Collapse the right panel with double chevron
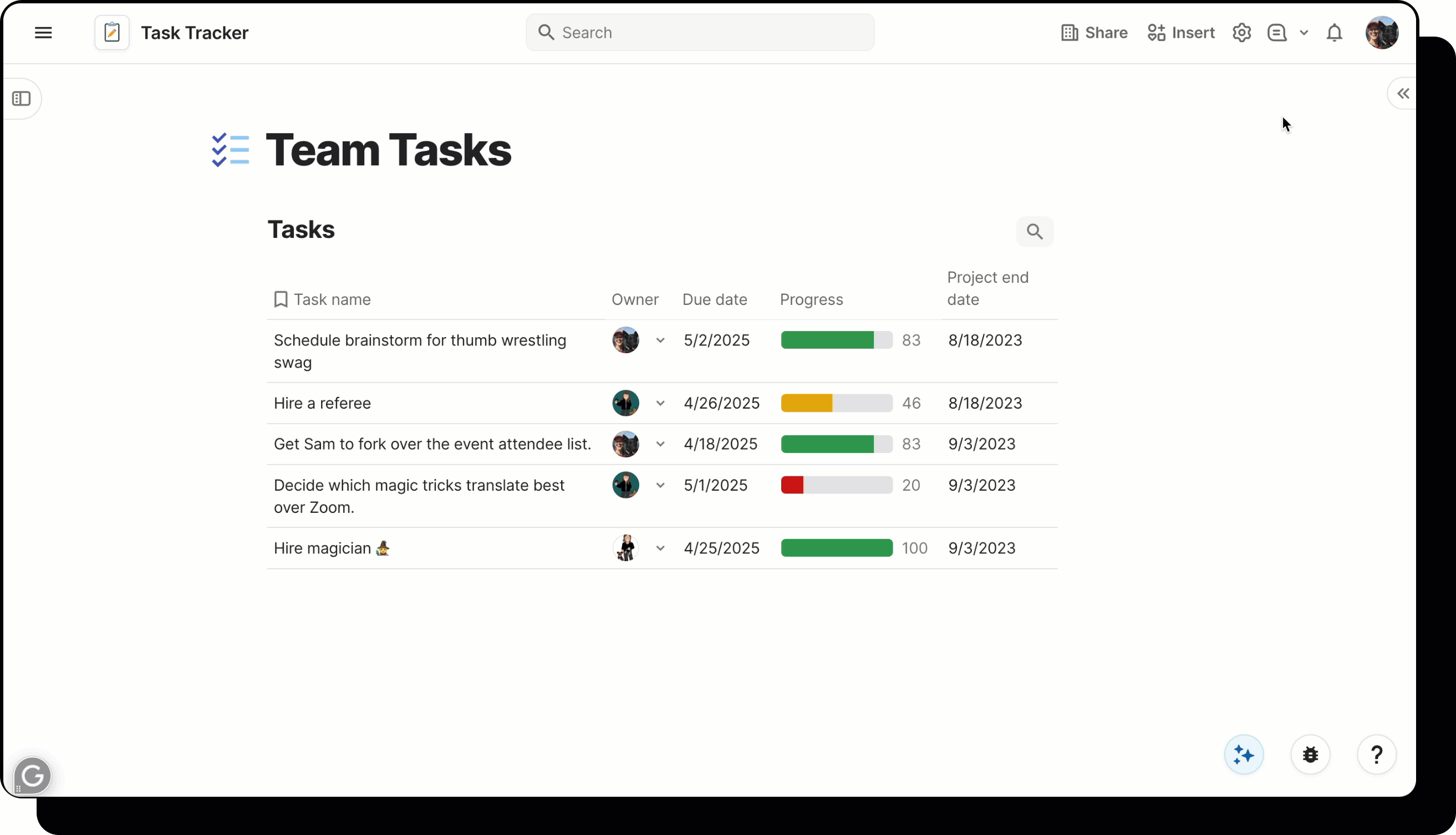The width and height of the screenshot is (1456, 835). pyautogui.click(x=1403, y=94)
